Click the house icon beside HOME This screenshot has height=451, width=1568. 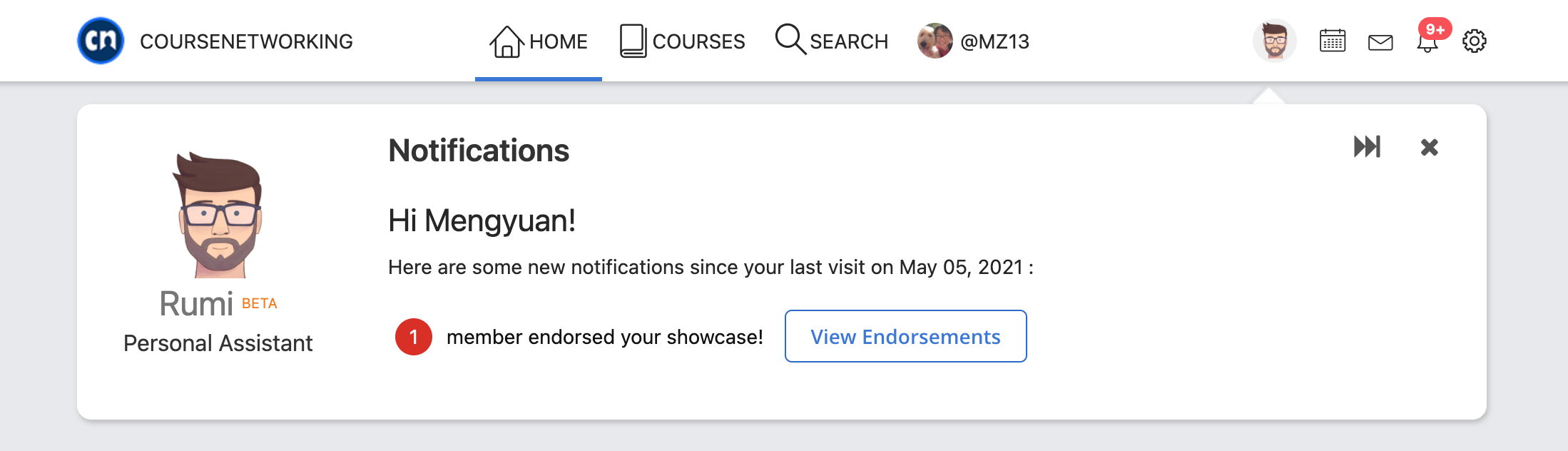click(x=506, y=41)
